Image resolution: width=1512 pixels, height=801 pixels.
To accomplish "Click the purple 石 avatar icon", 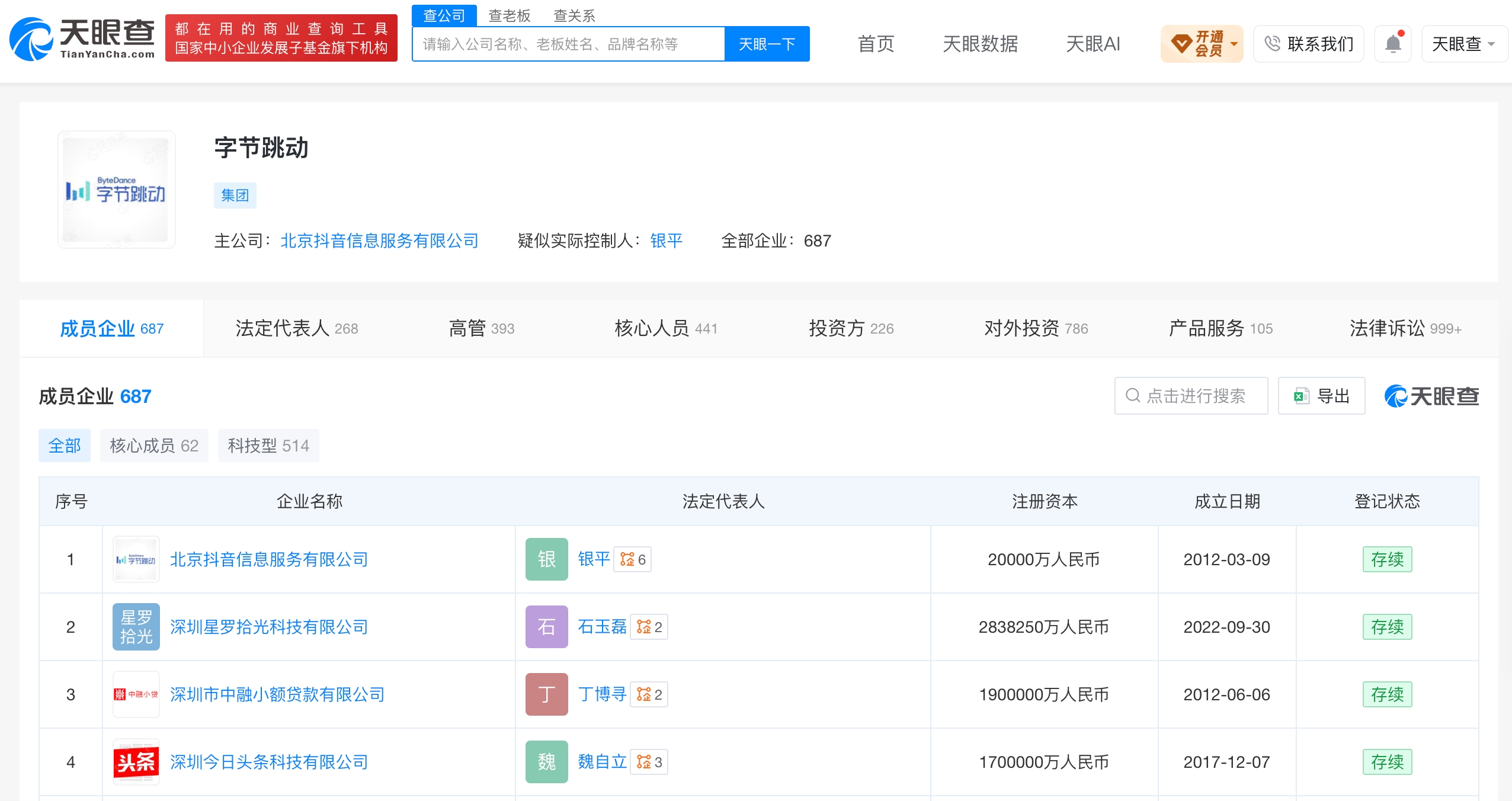I will (x=546, y=627).
